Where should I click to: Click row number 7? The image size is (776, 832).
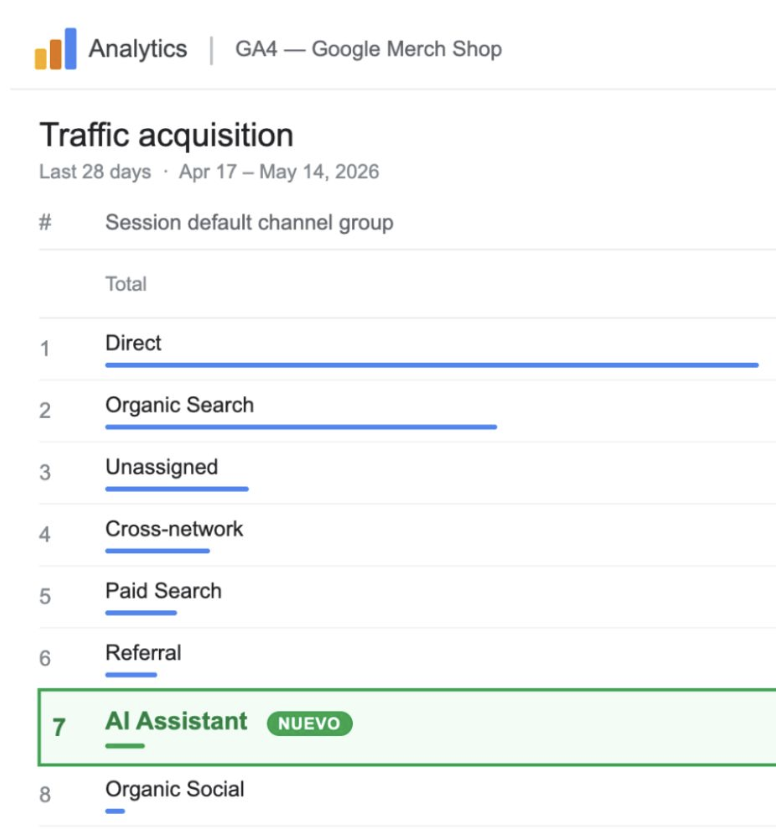[59, 727]
